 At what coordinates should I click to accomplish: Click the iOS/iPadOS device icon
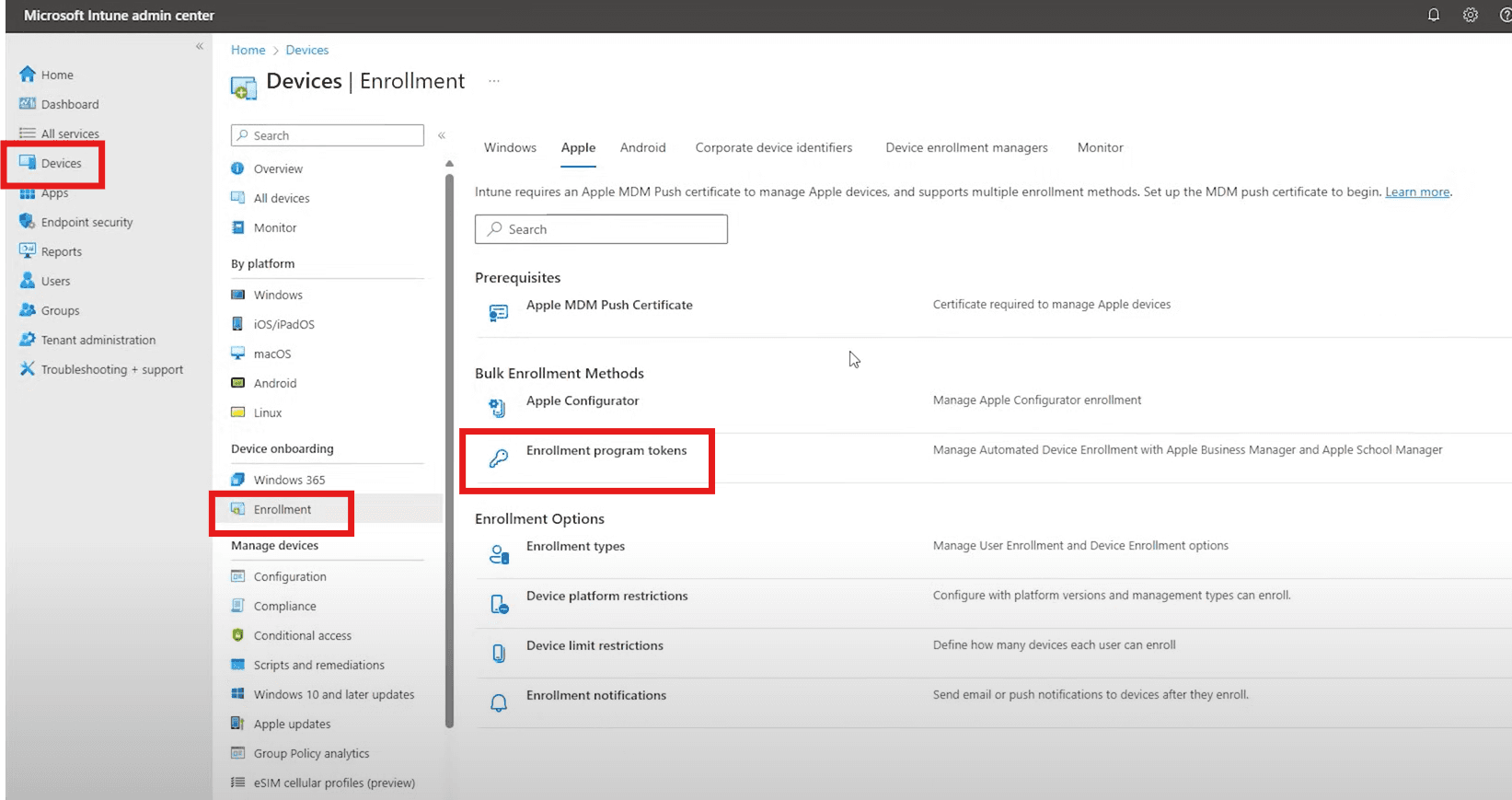click(x=237, y=324)
